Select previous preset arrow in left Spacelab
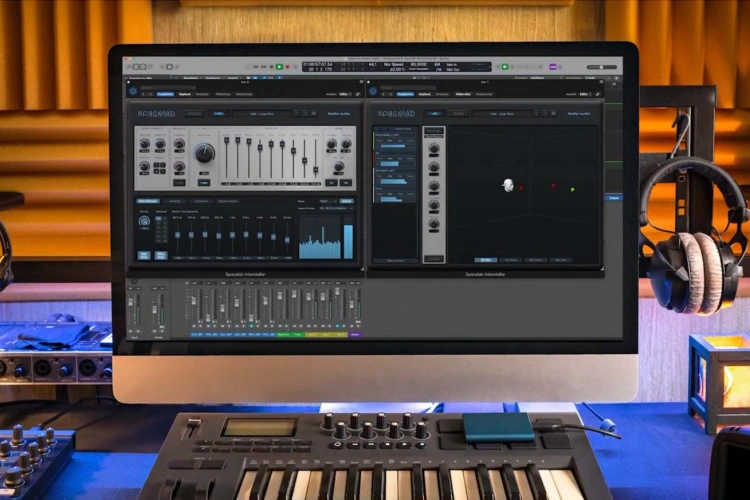 (297, 113)
